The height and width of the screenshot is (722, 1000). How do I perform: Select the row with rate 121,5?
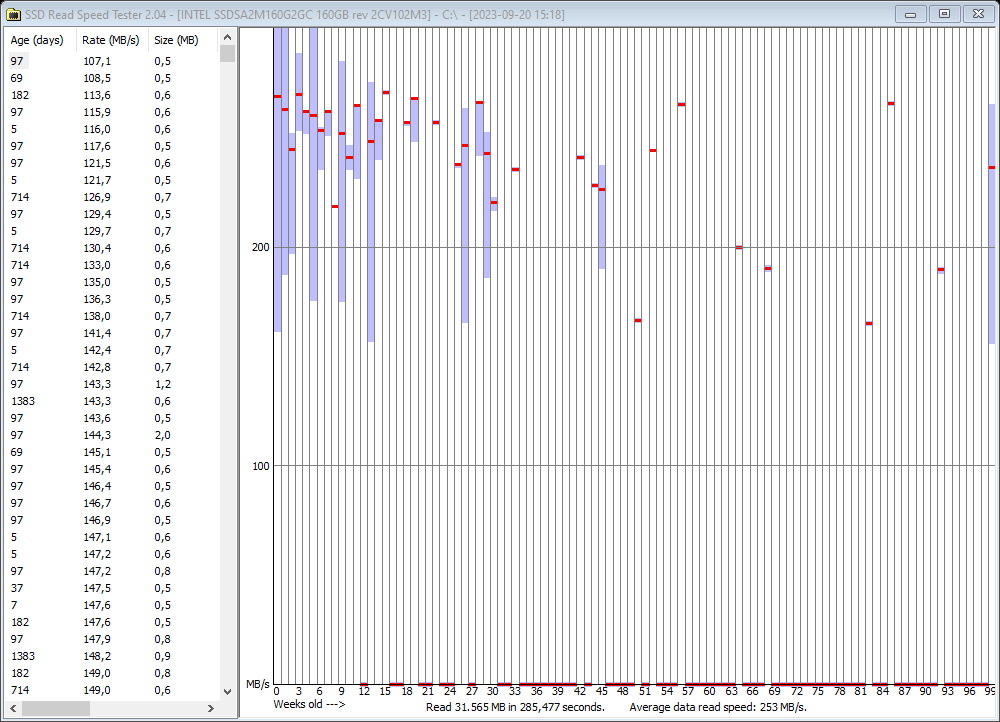coord(113,163)
